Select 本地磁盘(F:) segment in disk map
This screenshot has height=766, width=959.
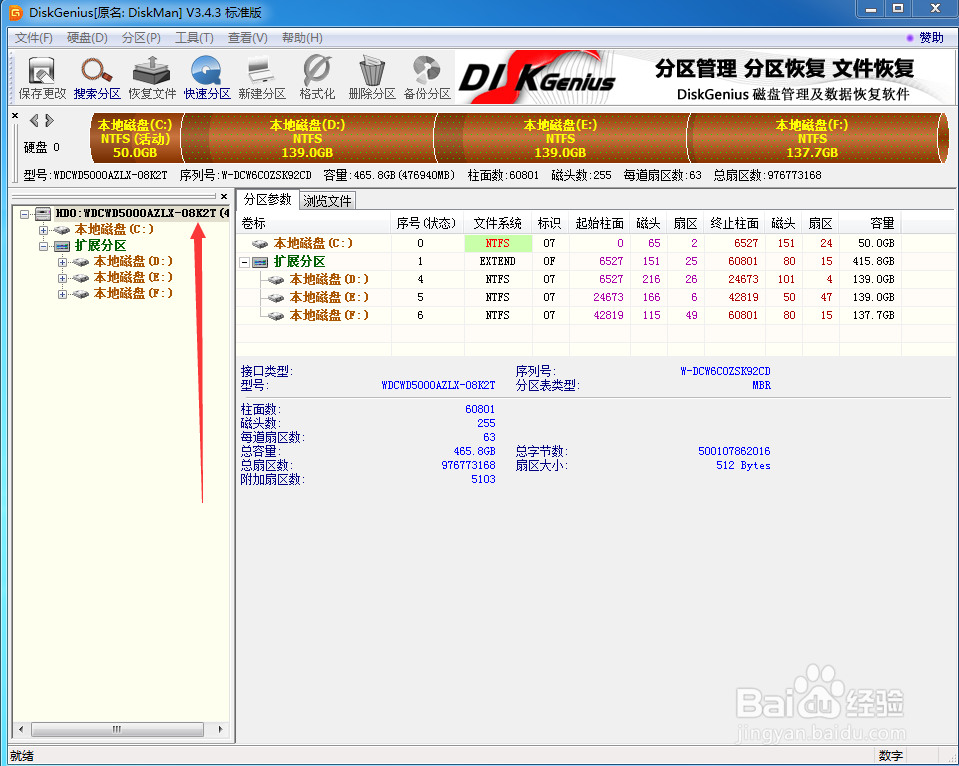tap(812, 138)
